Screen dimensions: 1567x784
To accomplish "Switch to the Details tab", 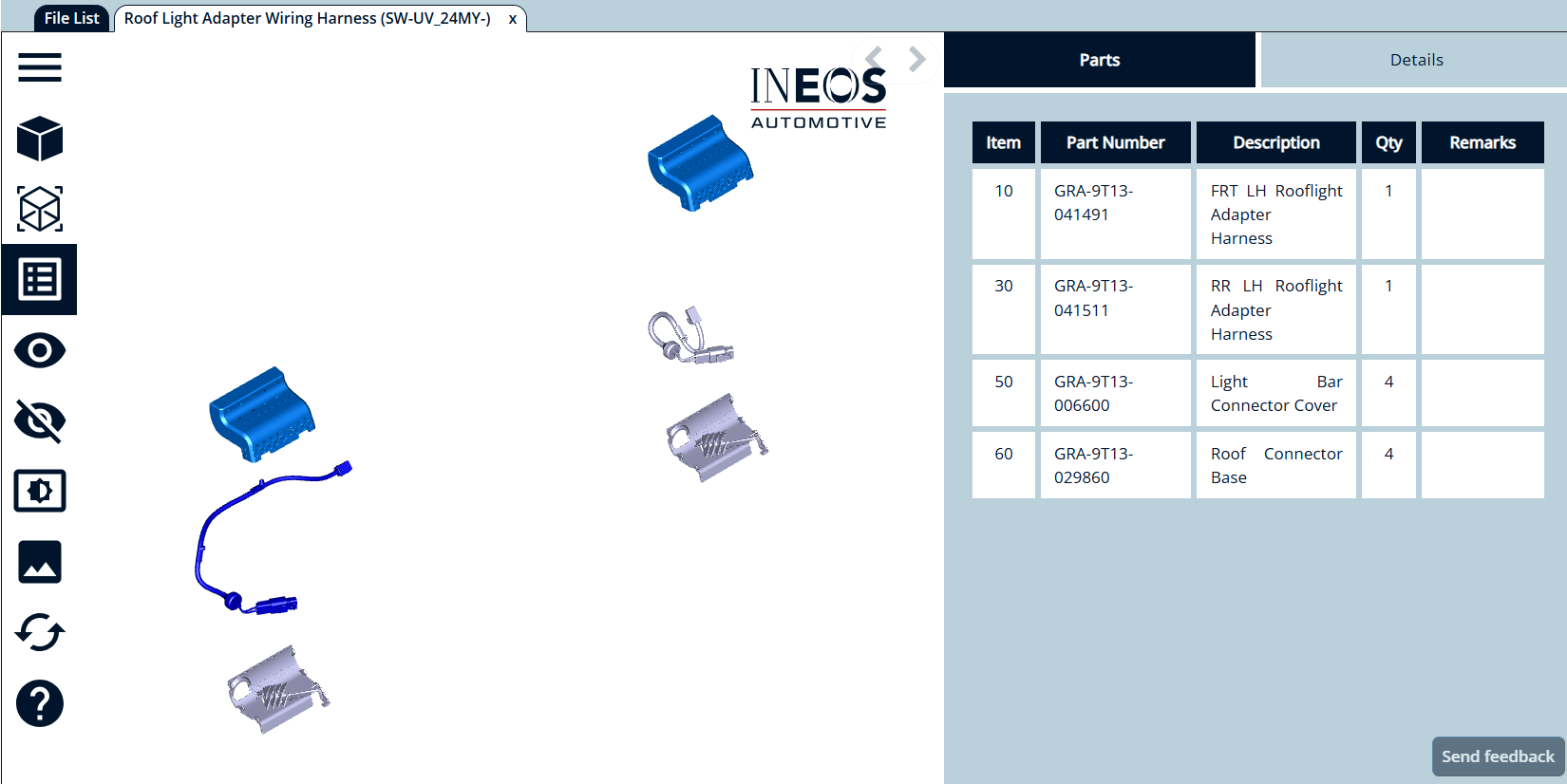I will click(x=1415, y=60).
